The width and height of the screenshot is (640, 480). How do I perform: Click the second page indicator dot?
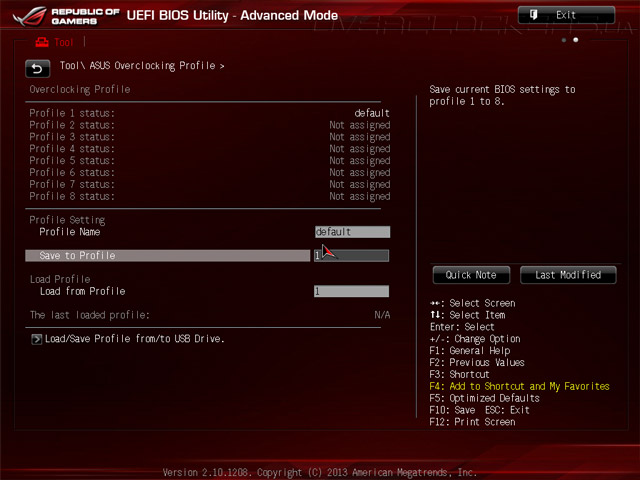tap(576, 40)
